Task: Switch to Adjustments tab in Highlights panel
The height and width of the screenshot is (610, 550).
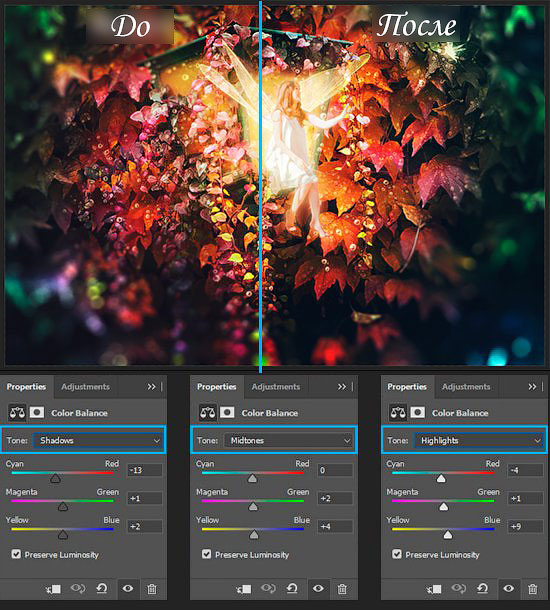Action: [466, 387]
